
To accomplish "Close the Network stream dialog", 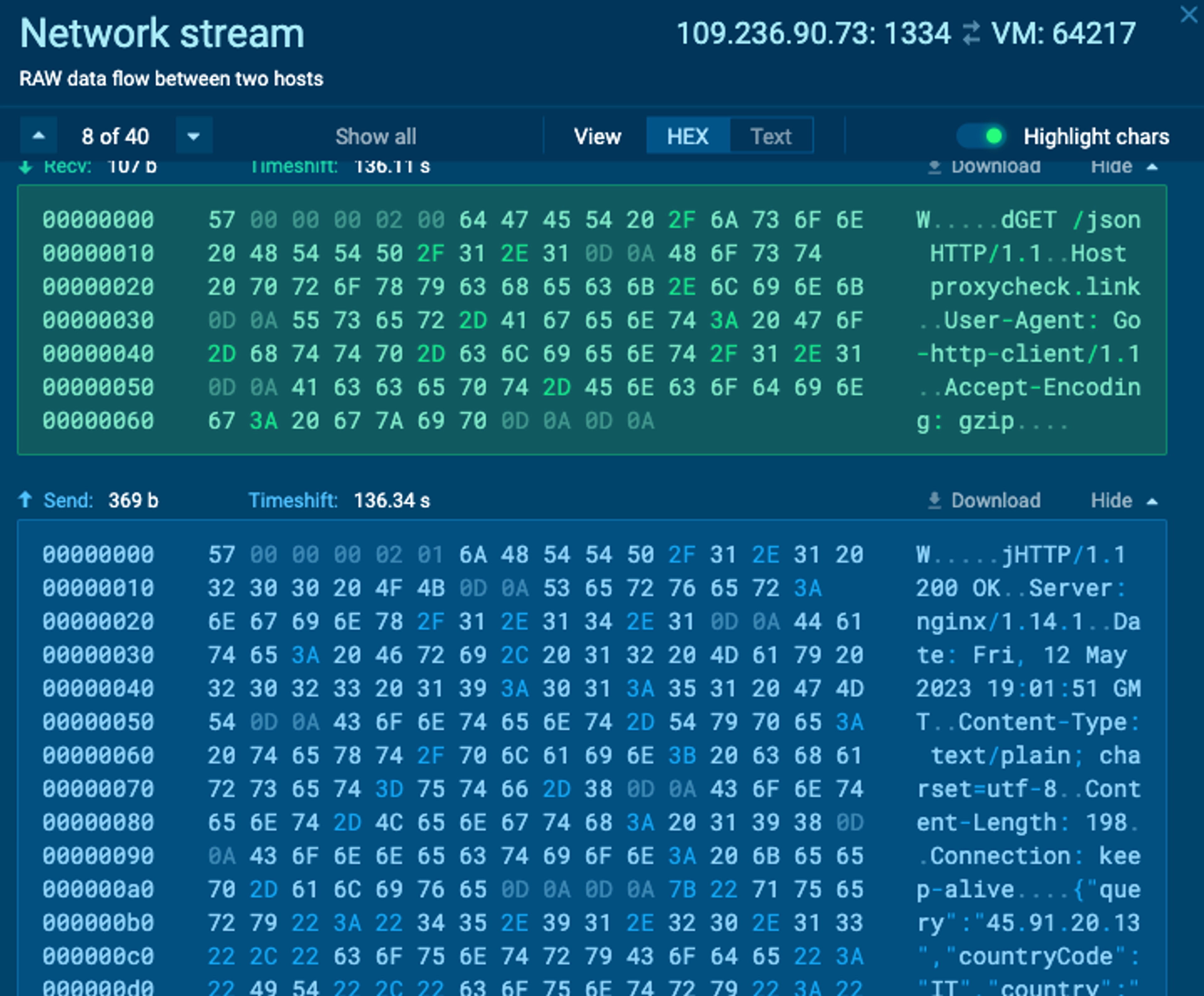I will [1189, 14].
